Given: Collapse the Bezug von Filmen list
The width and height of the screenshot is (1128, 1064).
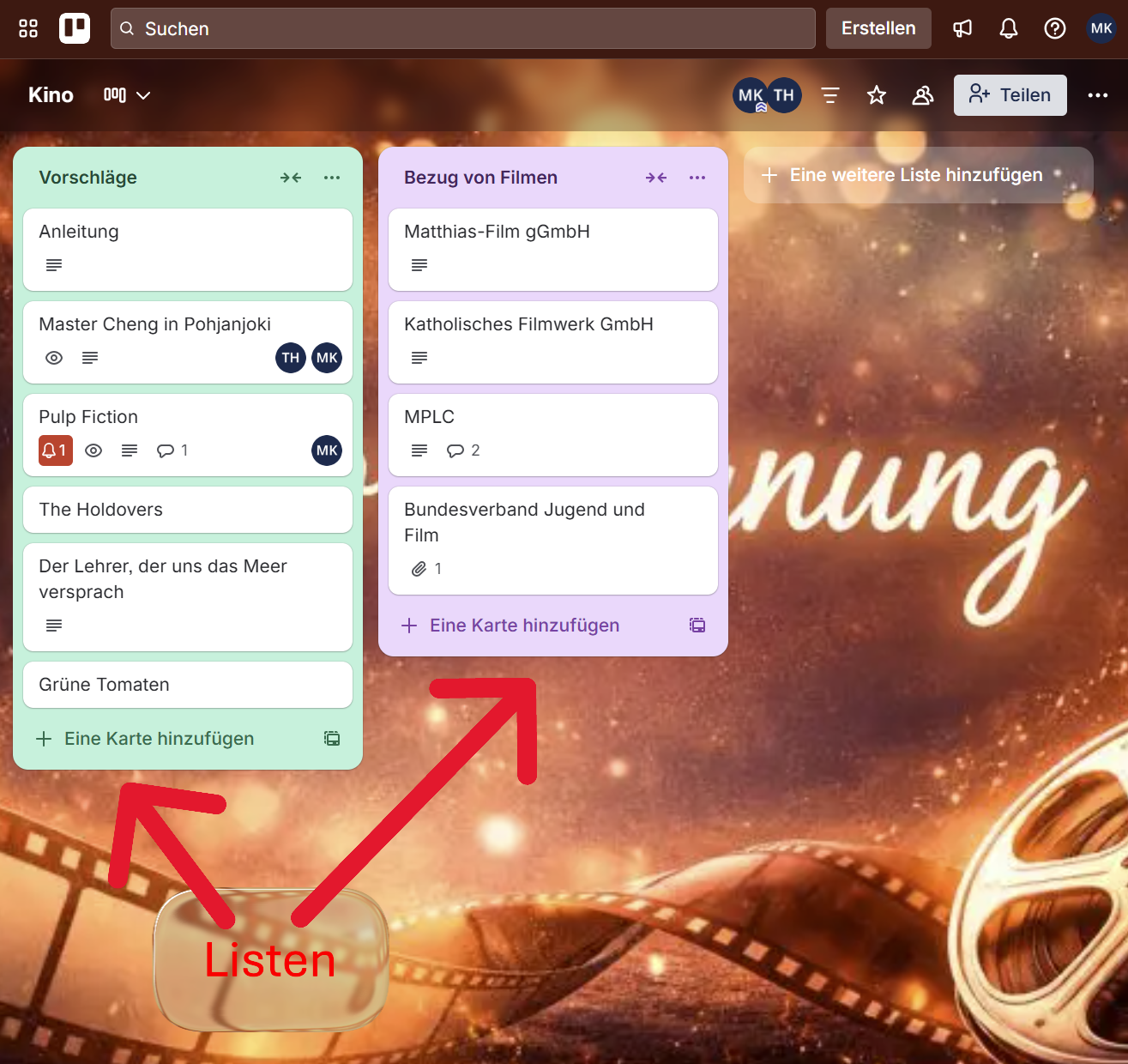Looking at the screenshot, I should click(x=656, y=178).
